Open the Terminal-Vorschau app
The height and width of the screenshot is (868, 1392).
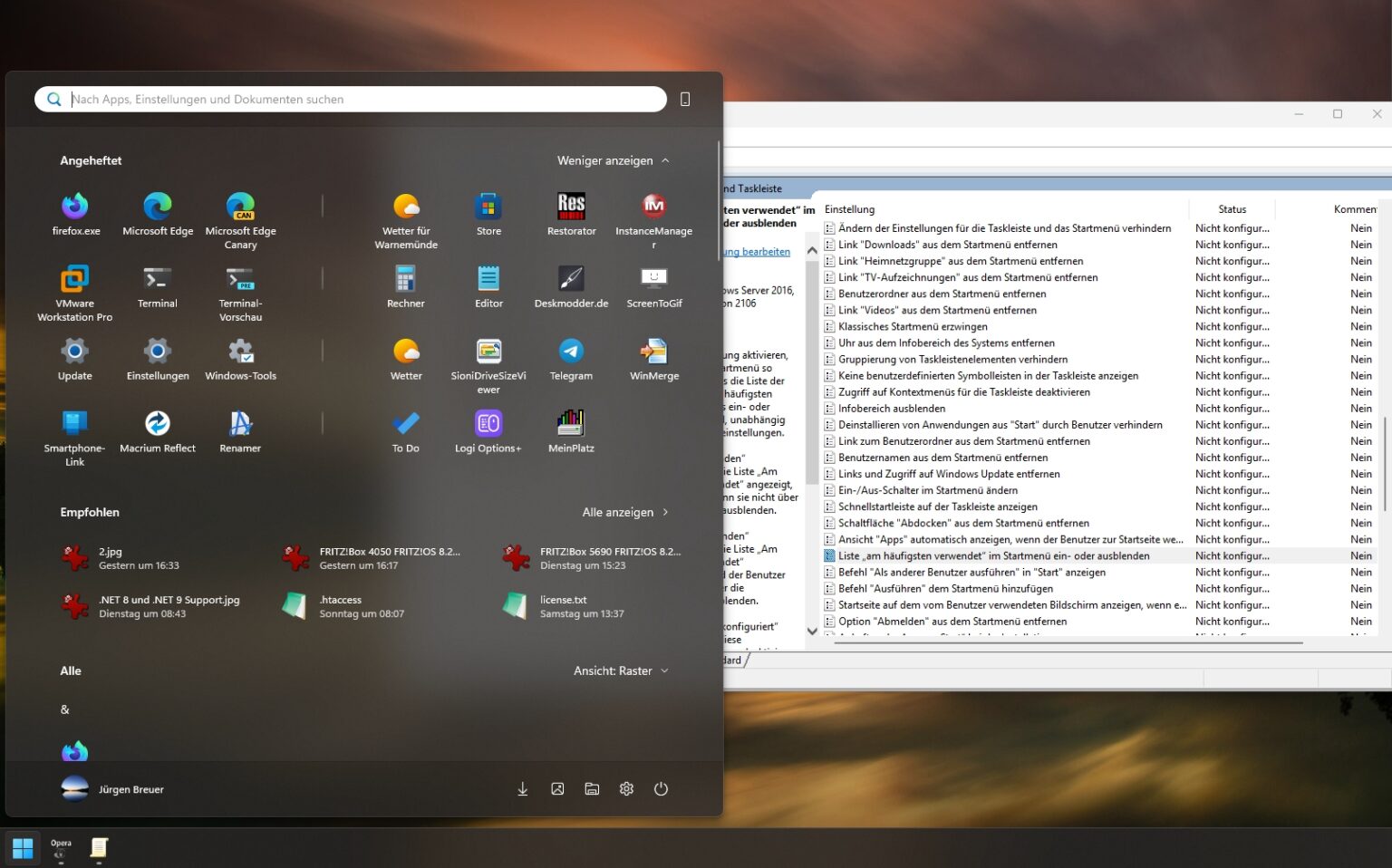click(240, 293)
